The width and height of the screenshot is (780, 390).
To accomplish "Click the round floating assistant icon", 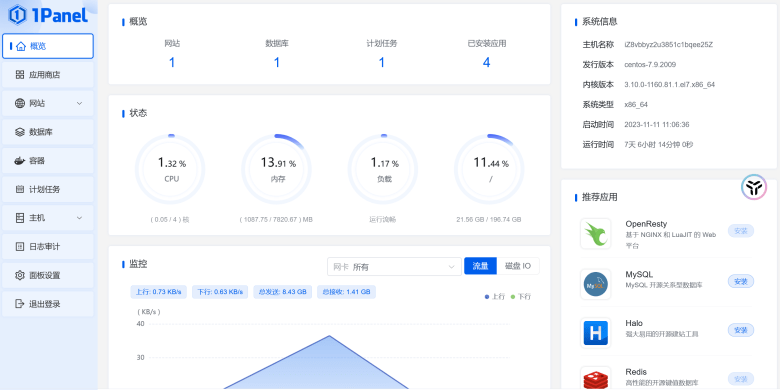I will click(754, 187).
